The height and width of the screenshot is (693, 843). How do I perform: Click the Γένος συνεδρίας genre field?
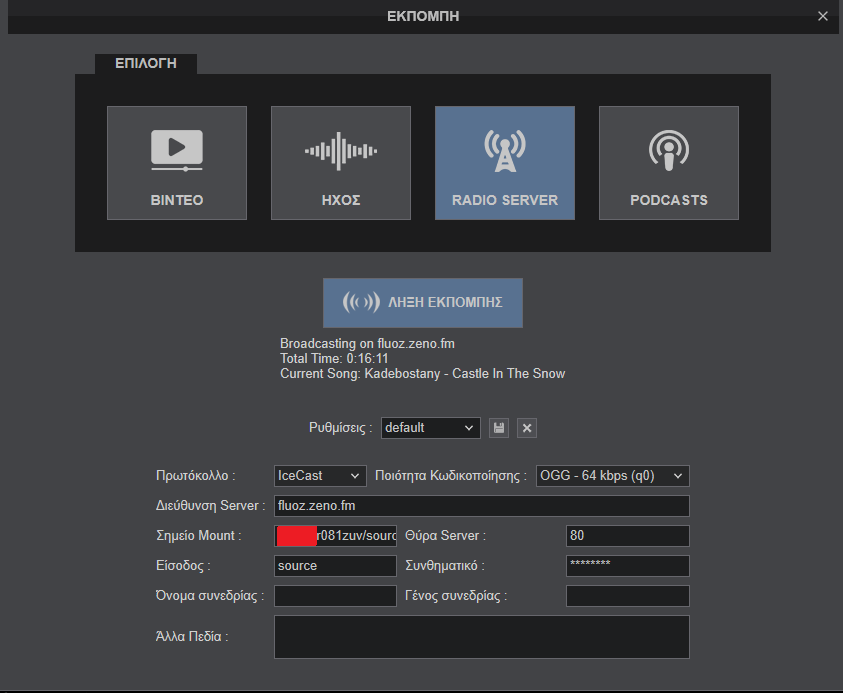(x=627, y=596)
